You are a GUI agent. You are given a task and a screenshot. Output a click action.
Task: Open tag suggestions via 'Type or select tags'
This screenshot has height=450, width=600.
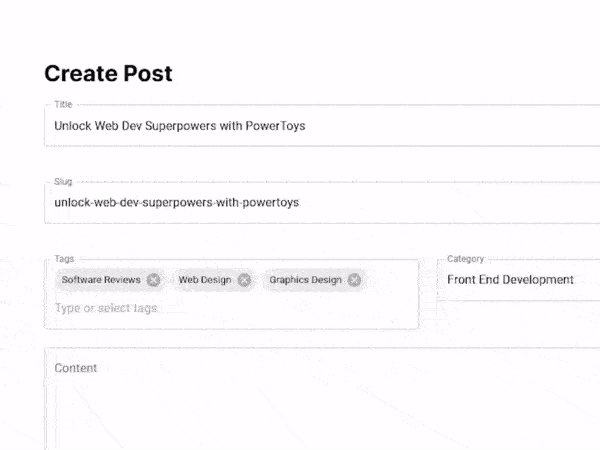(x=106, y=308)
